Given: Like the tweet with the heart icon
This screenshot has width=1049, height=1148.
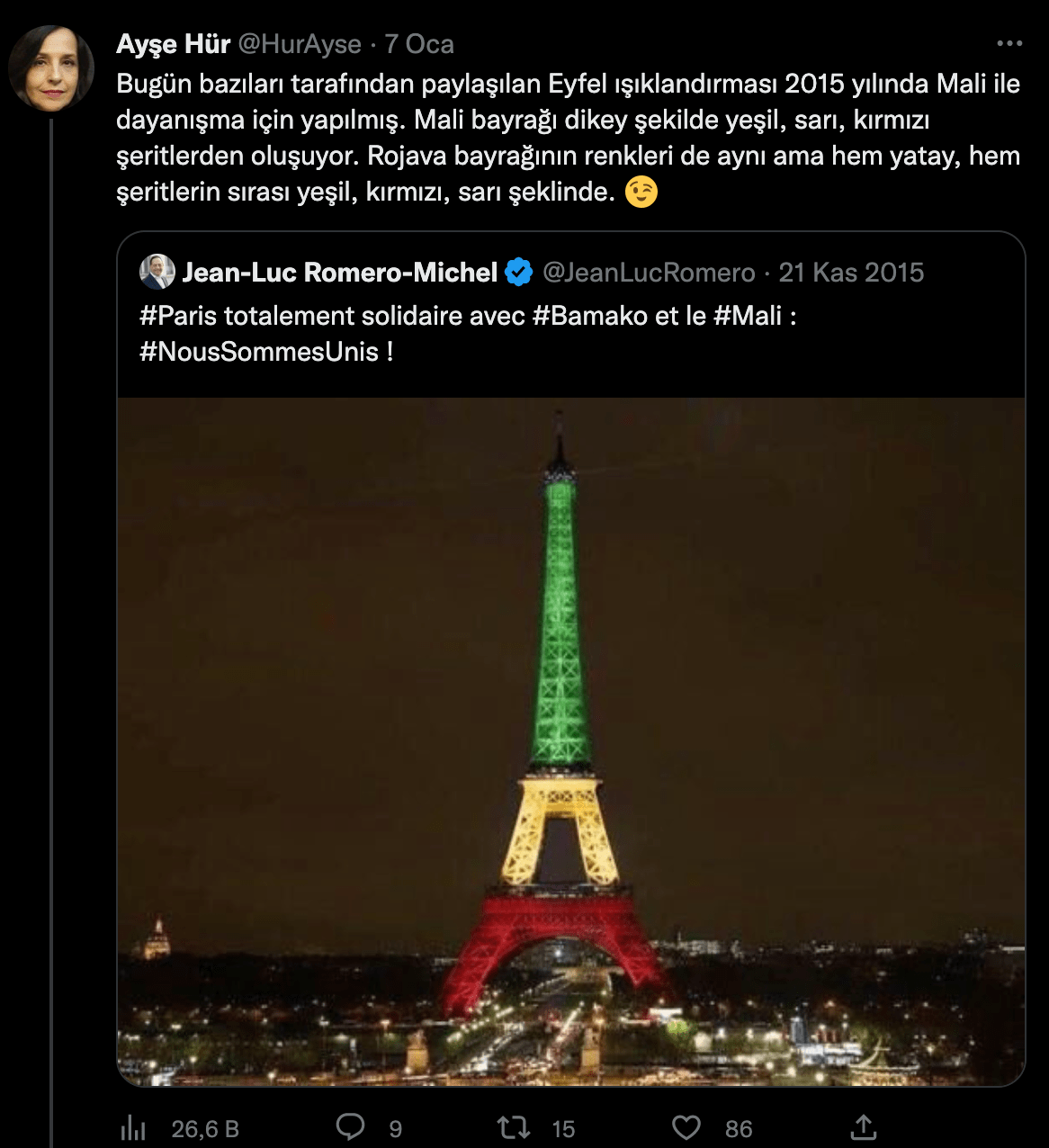Looking at the screenshot, I should [x=686, y=1127].
